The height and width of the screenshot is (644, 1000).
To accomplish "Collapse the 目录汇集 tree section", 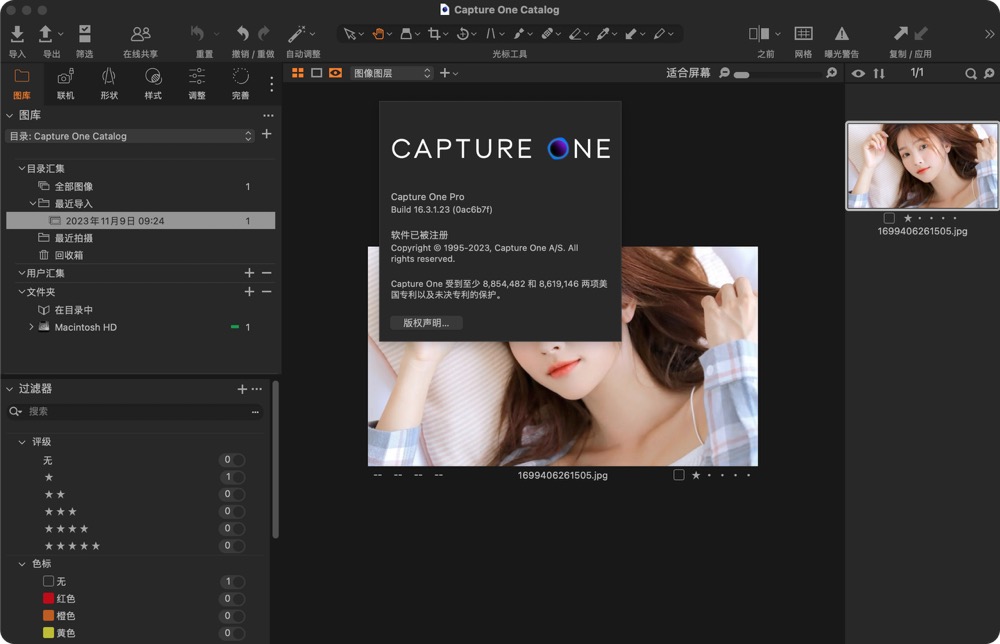I will click(x=20, y=168).
